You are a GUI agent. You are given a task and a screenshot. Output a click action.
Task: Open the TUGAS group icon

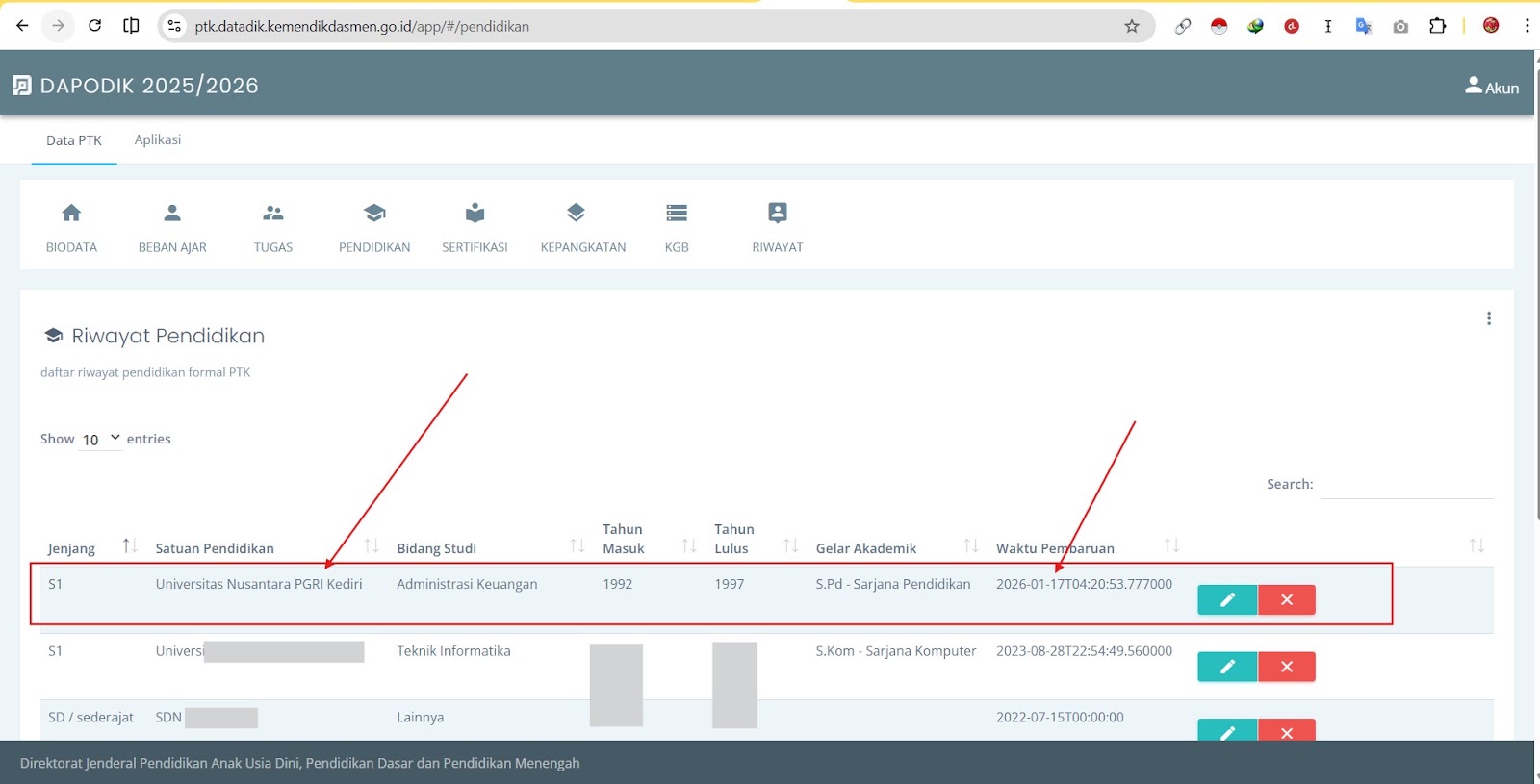pos(273,213)
